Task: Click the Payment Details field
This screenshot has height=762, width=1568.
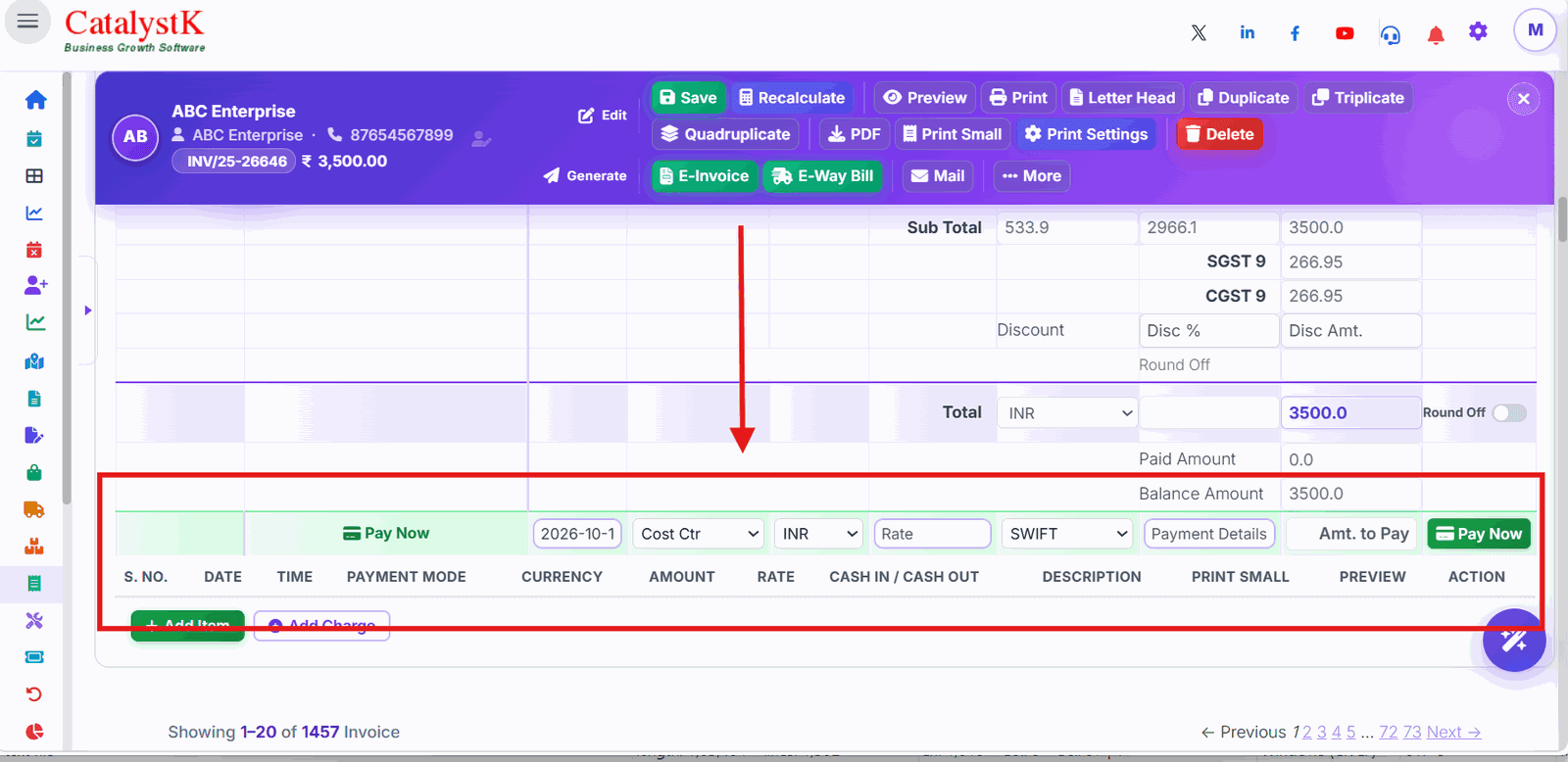Action: click(x=1209, y=534)
